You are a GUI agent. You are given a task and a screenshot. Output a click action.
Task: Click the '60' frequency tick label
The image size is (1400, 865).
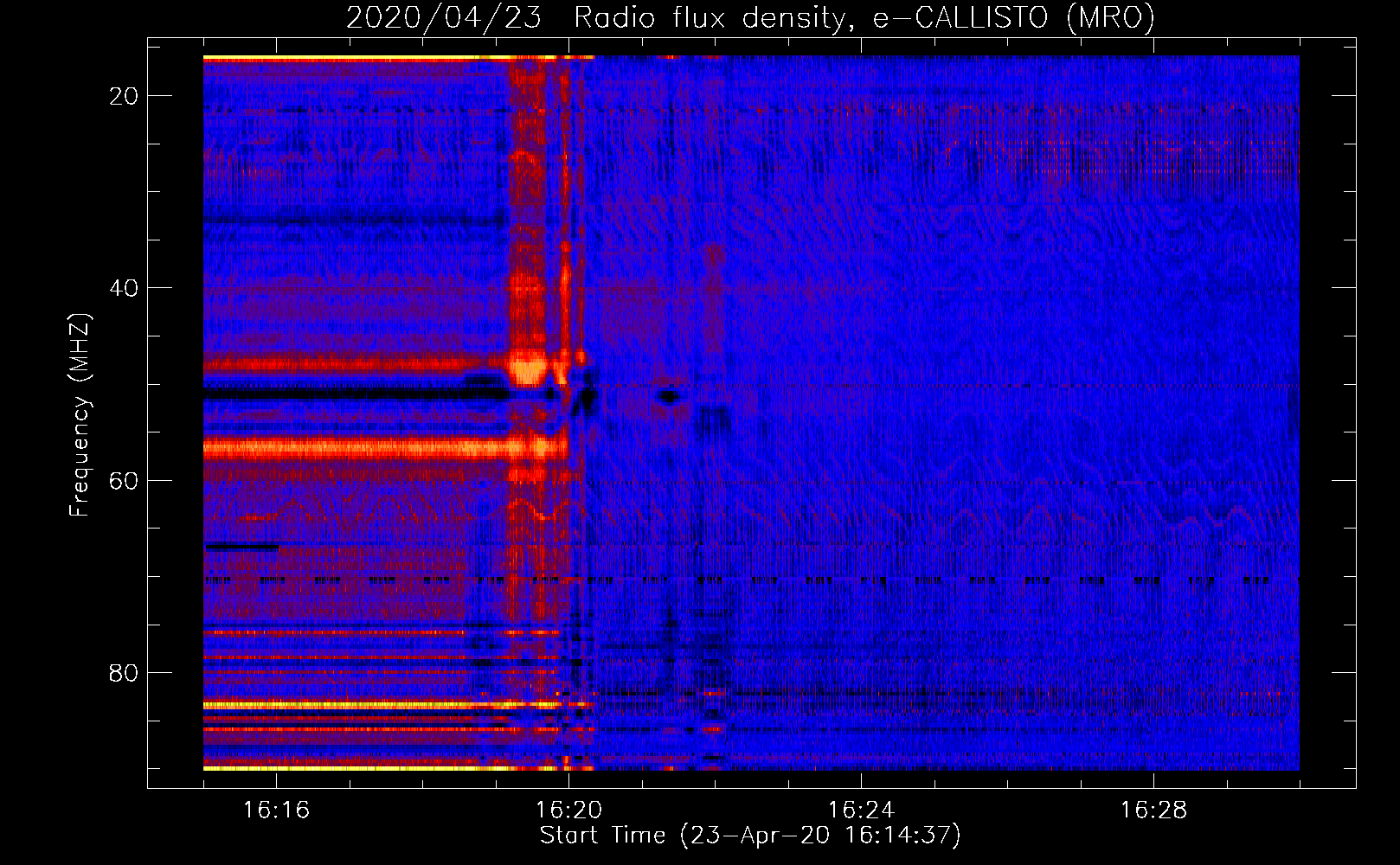124,480
